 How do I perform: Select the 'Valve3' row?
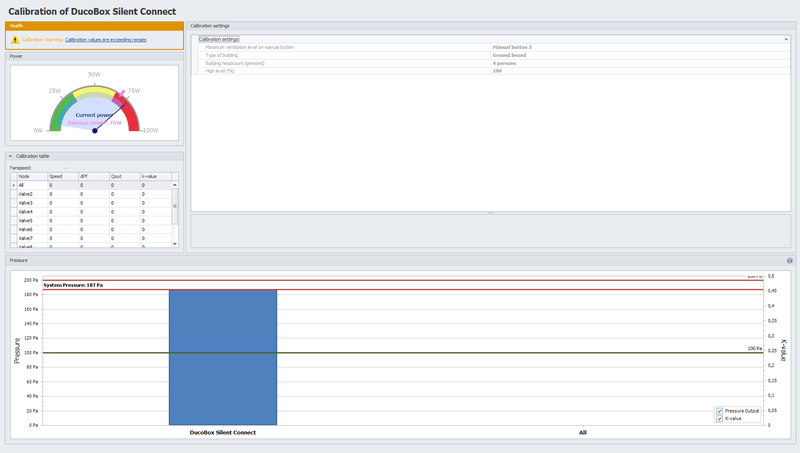pos(91,203)
